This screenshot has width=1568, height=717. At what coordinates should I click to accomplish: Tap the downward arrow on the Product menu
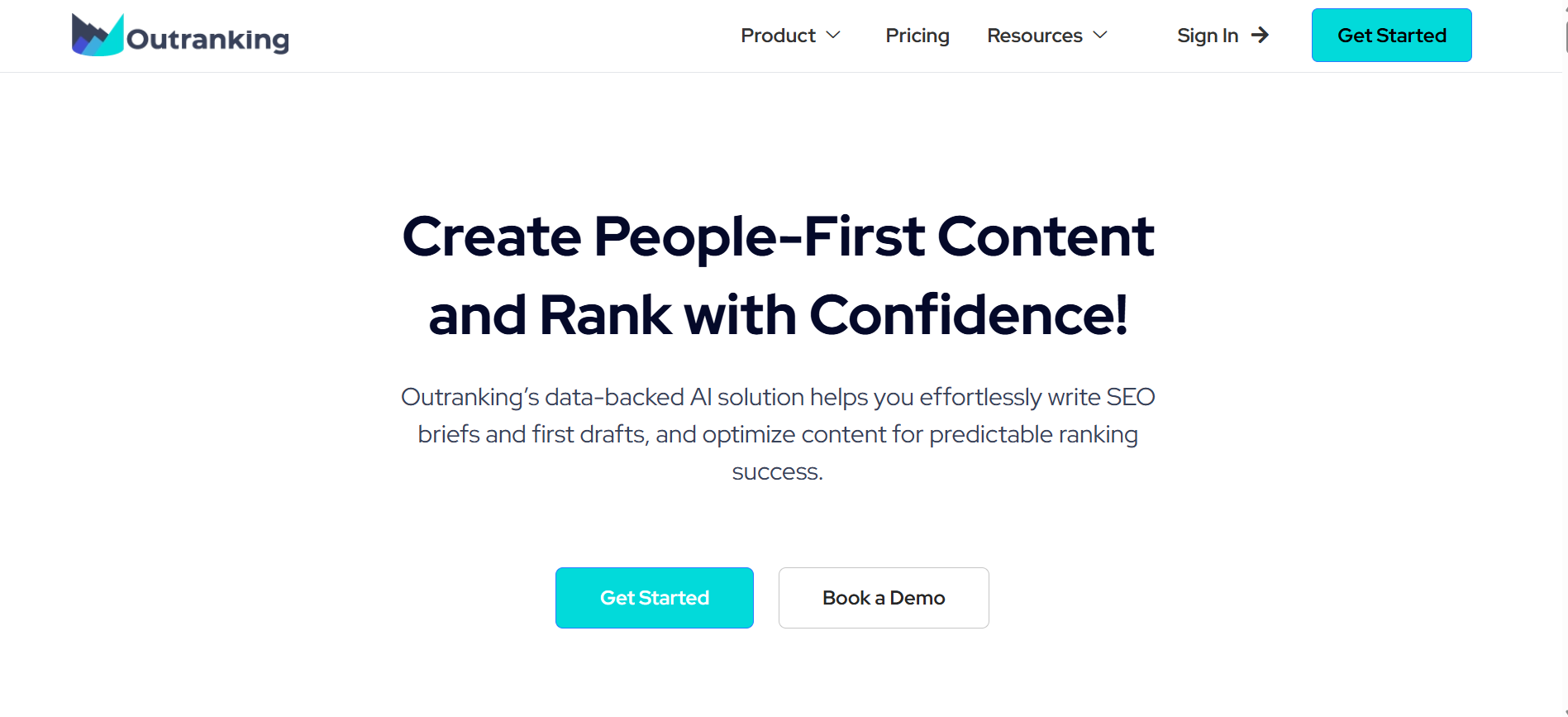[x=834, y=36]
